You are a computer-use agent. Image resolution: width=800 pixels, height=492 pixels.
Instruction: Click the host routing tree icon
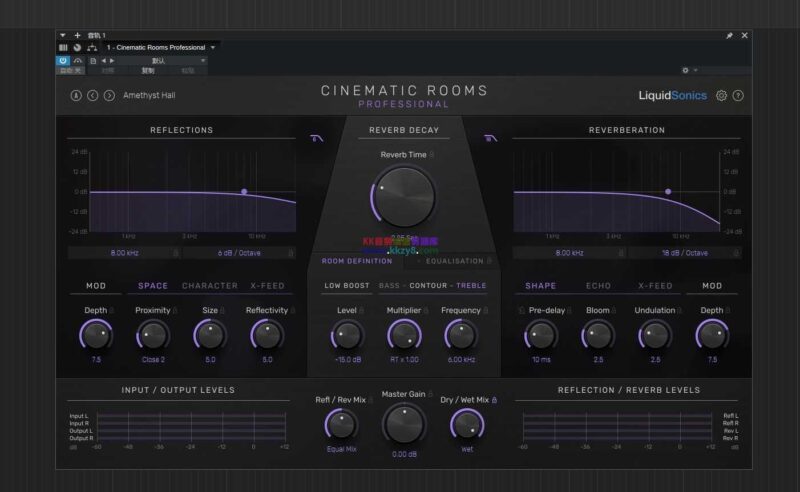(92, 47)
